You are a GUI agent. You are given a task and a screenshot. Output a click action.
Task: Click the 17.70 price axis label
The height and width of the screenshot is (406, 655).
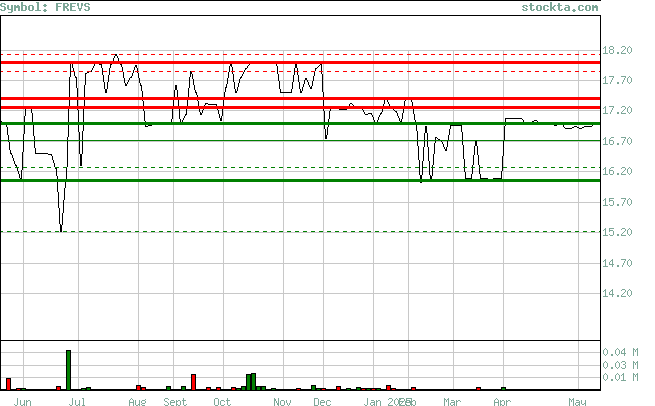pyautogui.click(x=617, y=80)
